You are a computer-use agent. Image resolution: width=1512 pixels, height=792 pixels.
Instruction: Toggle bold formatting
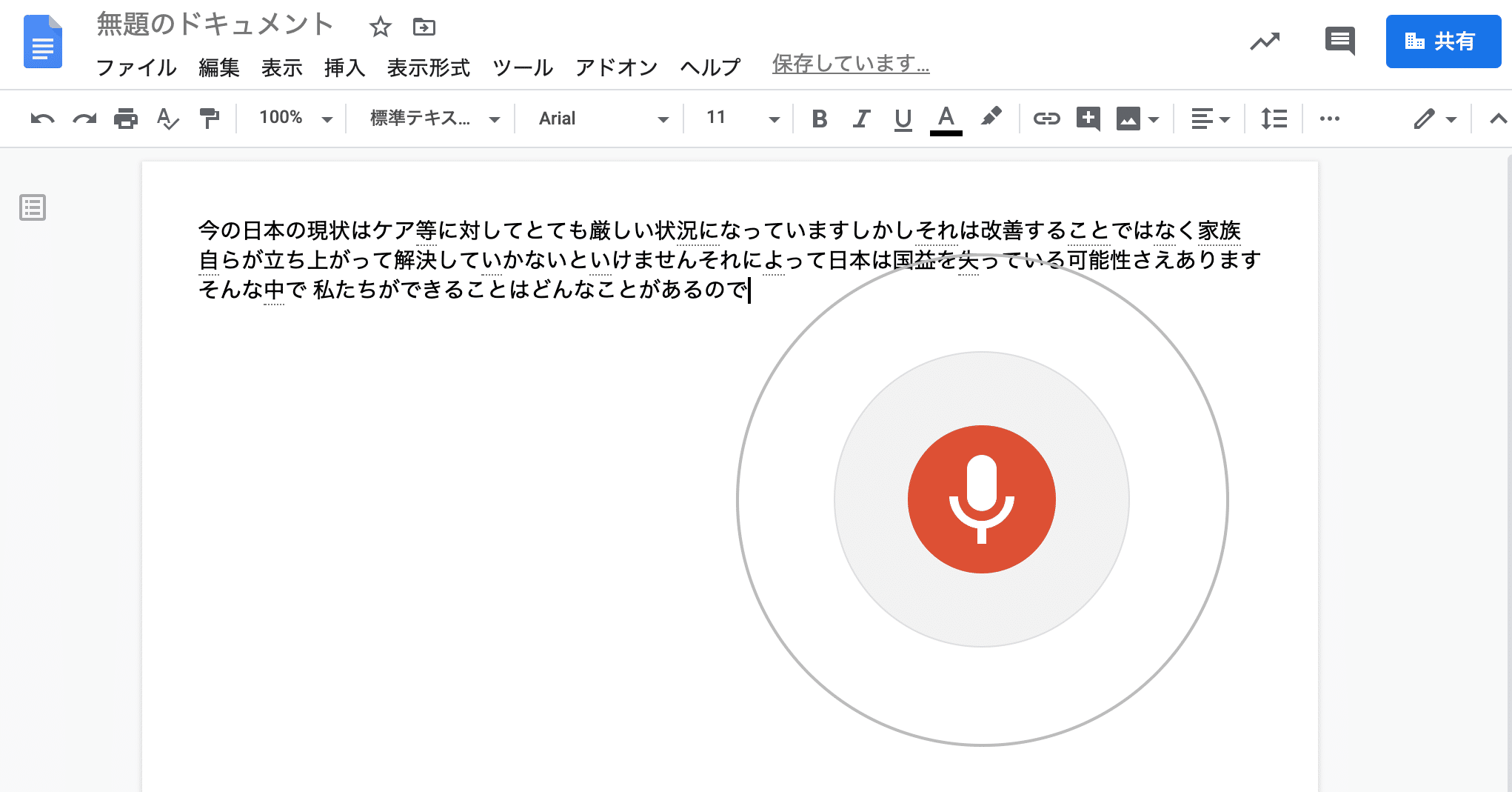click(x=819, y=118)
